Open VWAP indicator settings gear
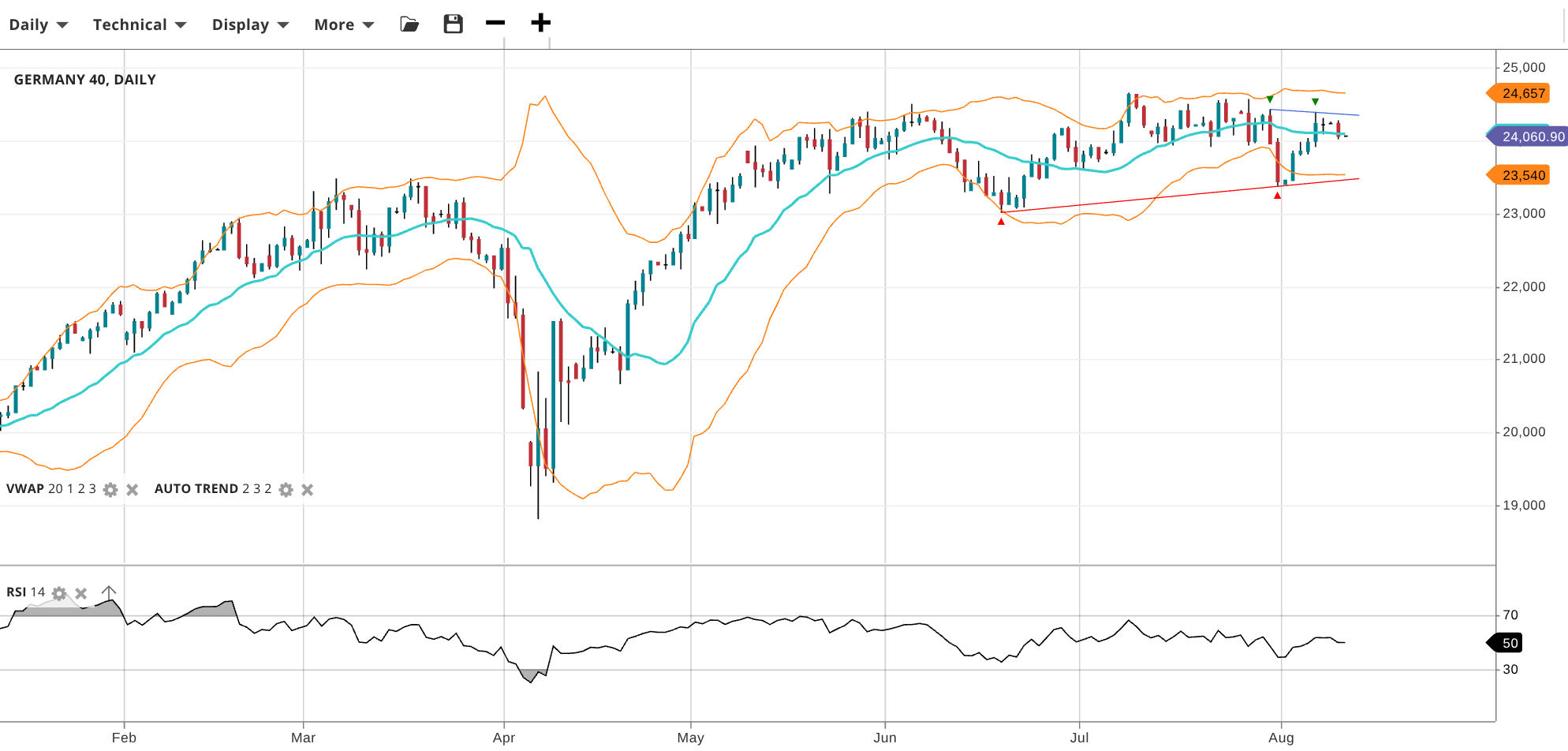The image size is (1568, 751). point(110,490)
